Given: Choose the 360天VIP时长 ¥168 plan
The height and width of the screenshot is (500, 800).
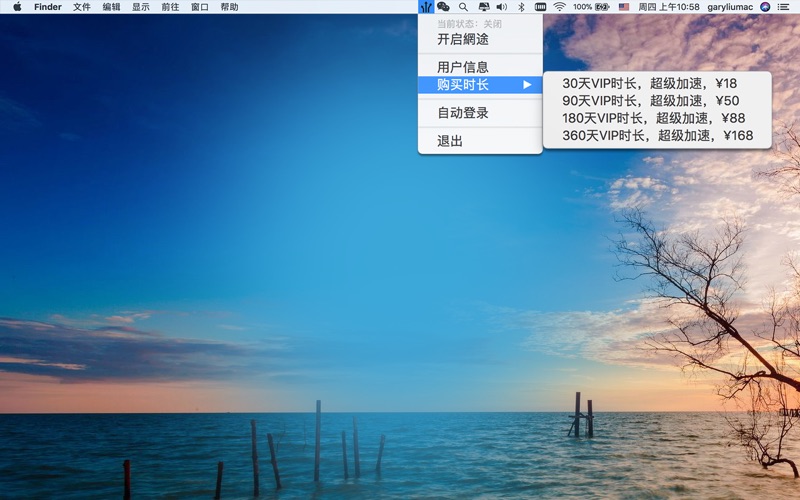Looking at the screenshot, I should pyautogui.click(x=657, y=135).
